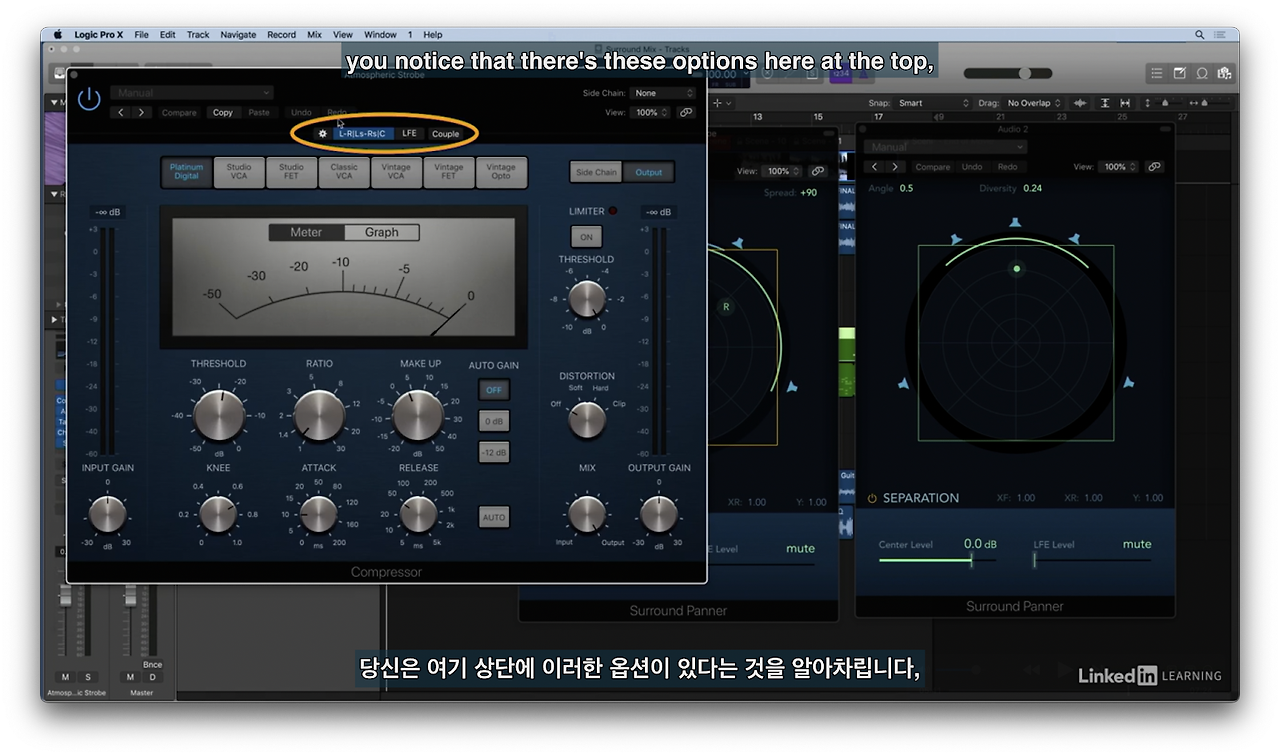1280x756 pixels.
Task: Toggle the Separation power icon in Surround Panner
Action: tap(872, 498)
